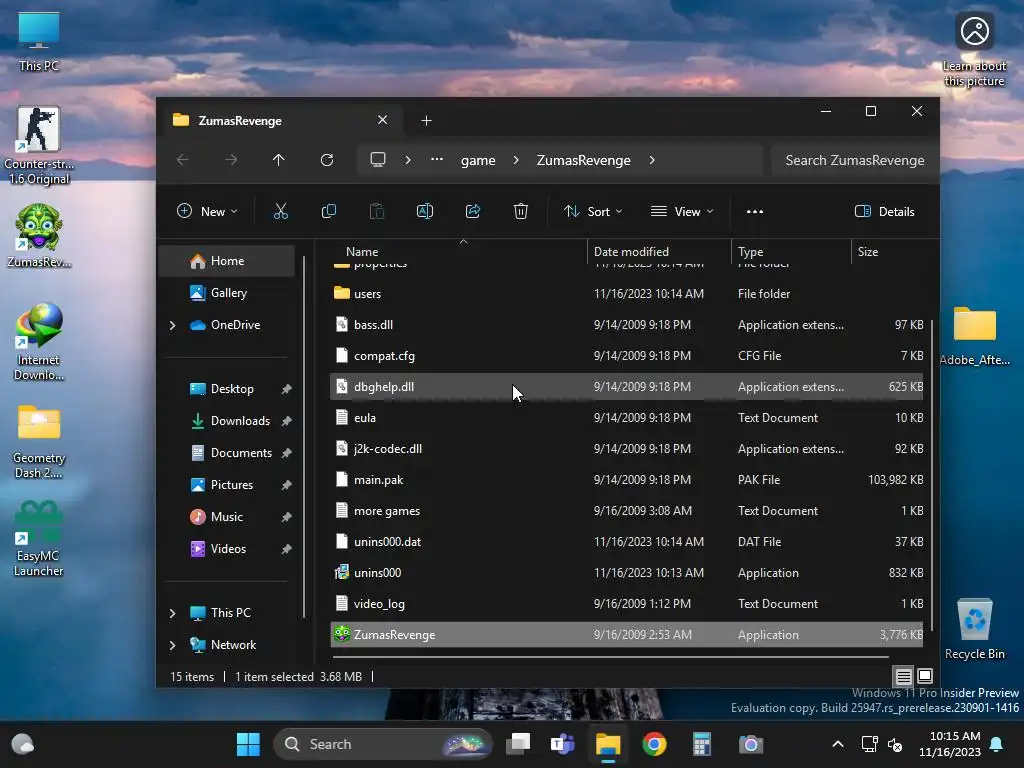Click Learn about this picture icon
1024x768 pixels.
click(974, 50)
